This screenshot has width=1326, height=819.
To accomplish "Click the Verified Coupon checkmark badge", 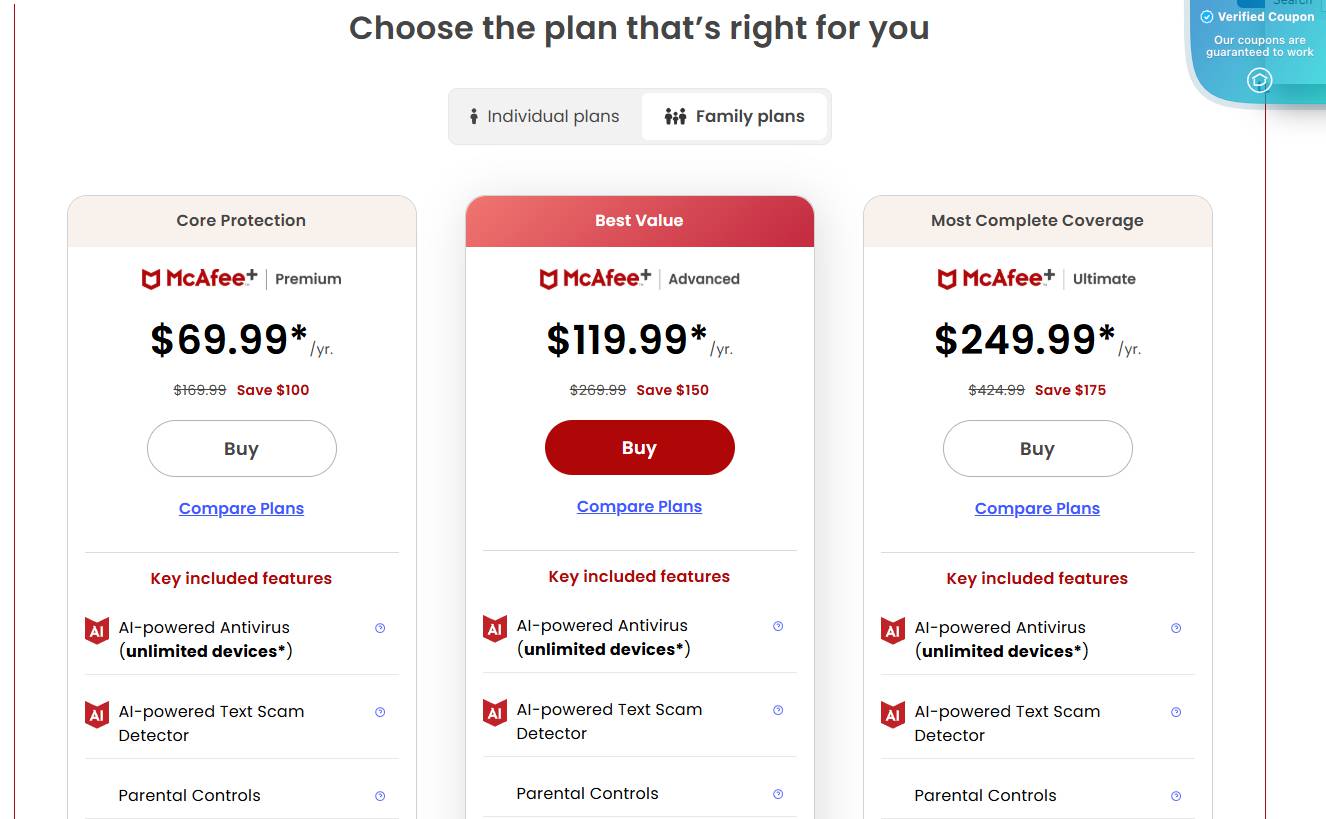I will pos(1209,17).
